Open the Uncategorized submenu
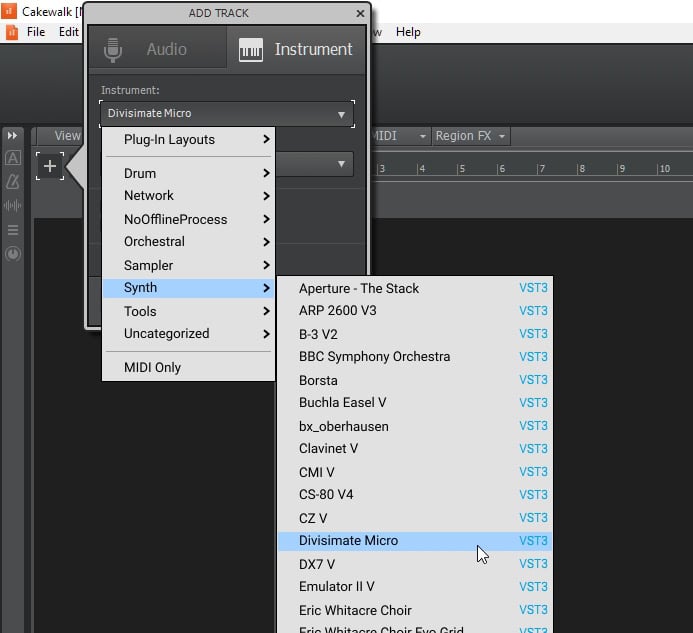 [x=188, y=334]
